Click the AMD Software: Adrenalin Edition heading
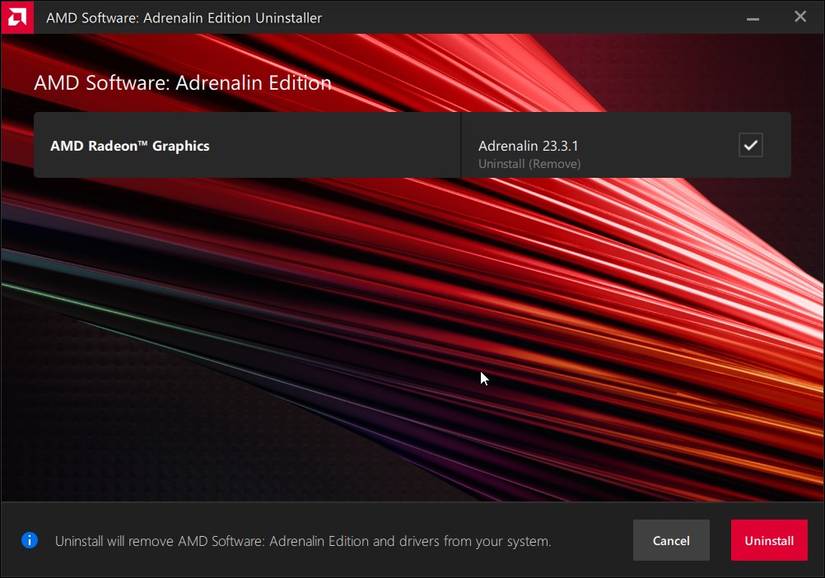 183,83
